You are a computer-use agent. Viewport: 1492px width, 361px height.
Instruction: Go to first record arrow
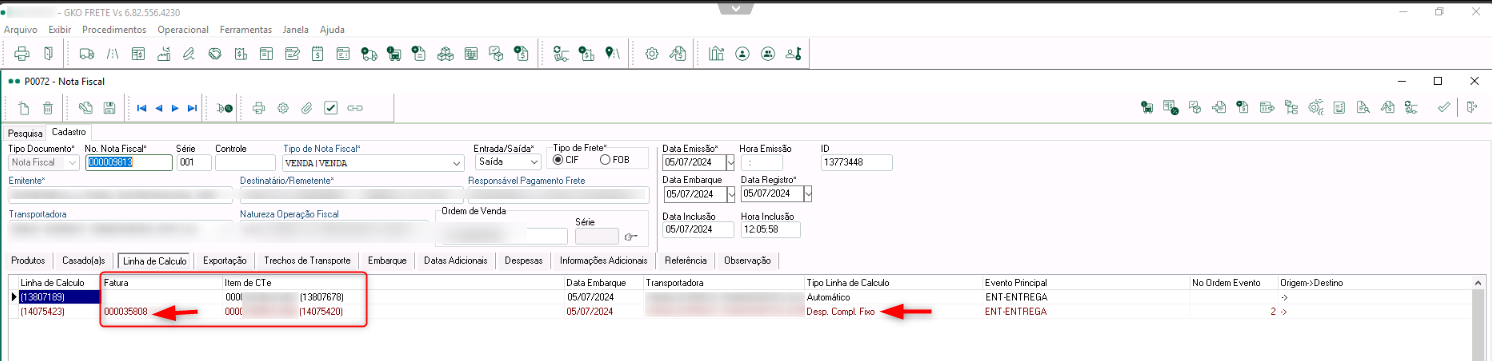(x=142, y=107)
